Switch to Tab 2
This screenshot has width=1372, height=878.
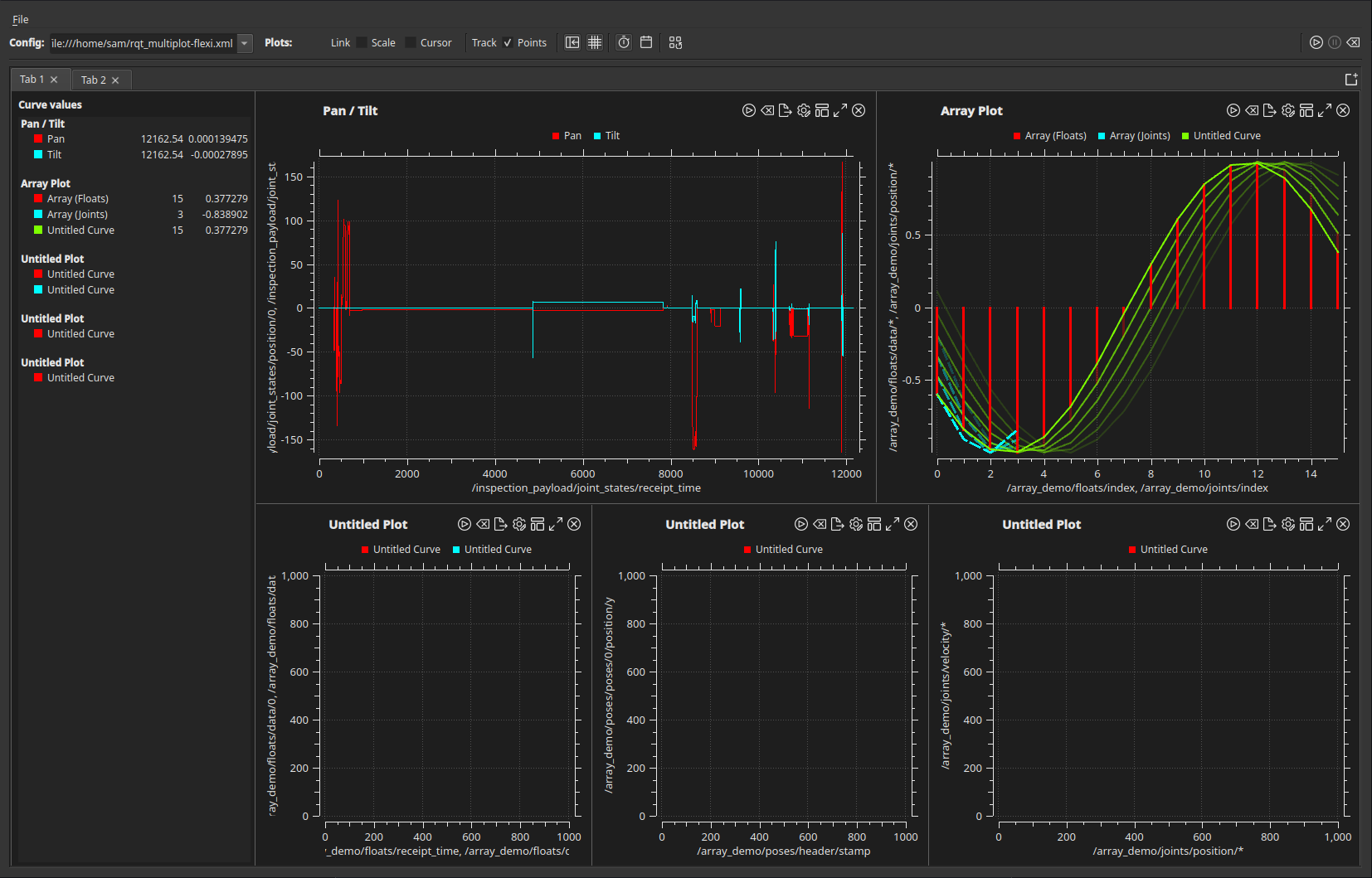(x=94, y=80)
